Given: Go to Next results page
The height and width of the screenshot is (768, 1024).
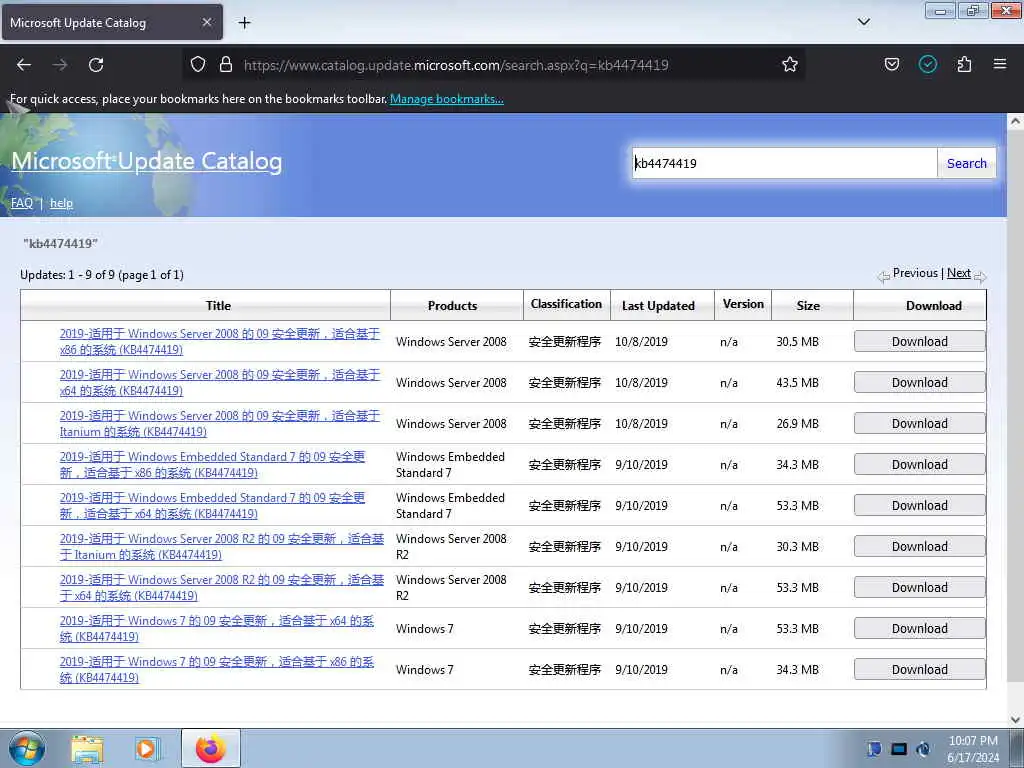Looking at the screenshot, I should point(958,273).
